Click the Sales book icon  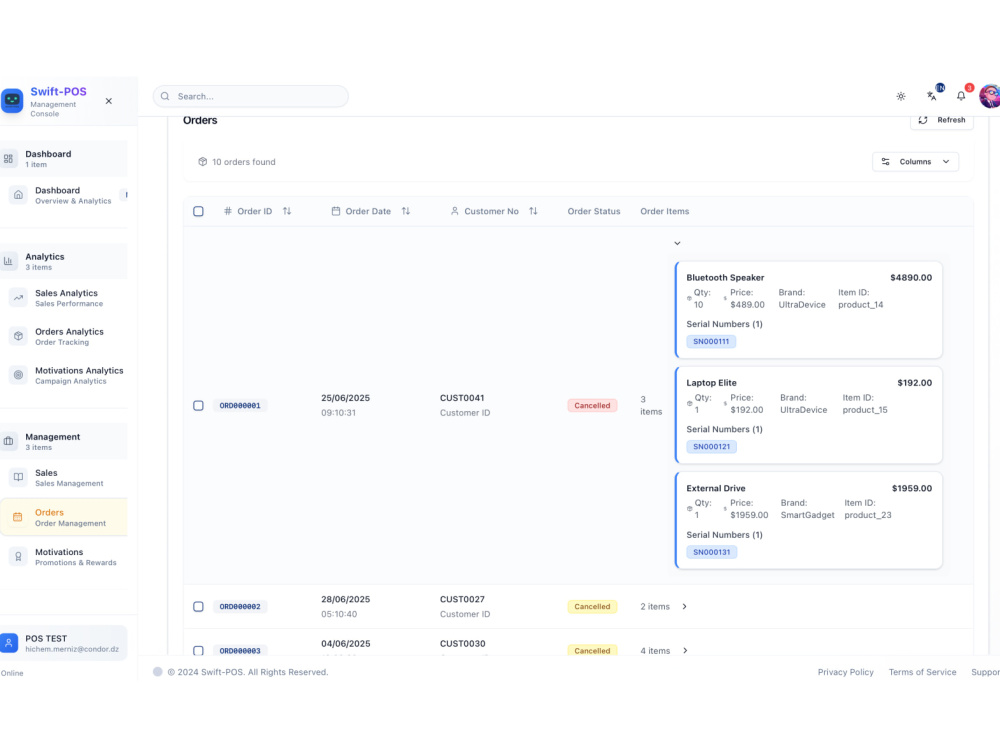[x=18, y=477]
